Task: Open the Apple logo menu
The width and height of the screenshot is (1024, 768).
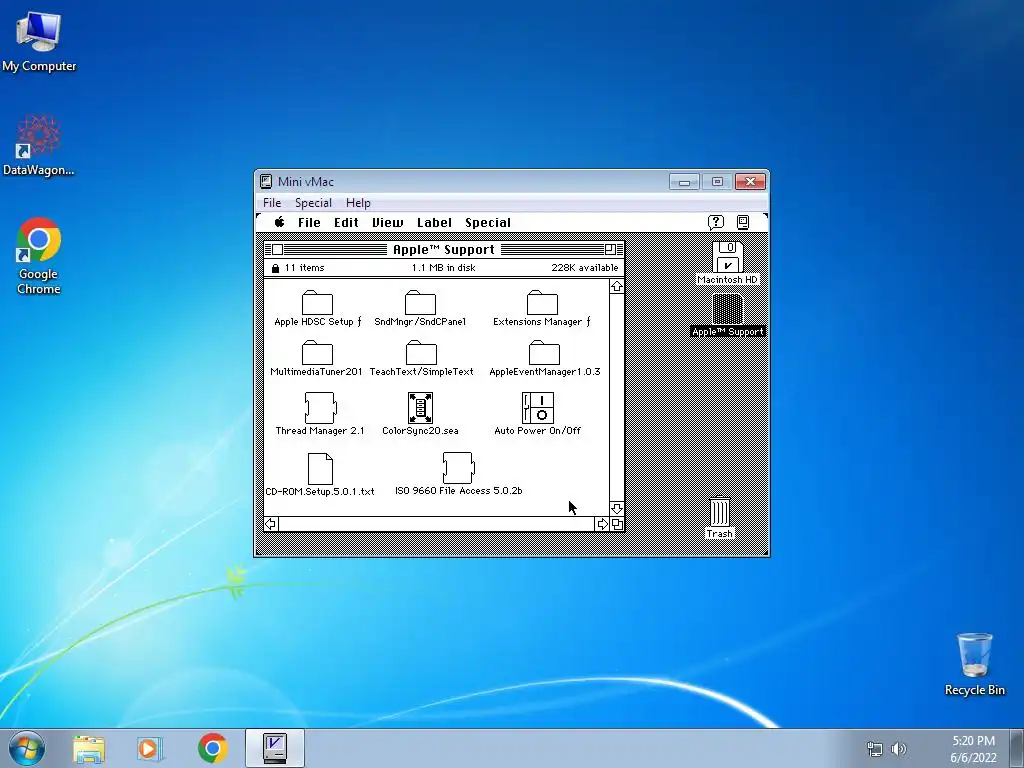Action: [x=280, y=222]
